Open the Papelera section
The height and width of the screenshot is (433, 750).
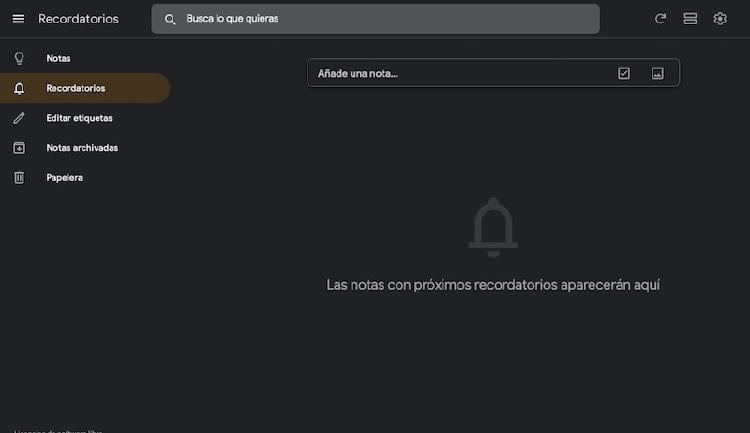click(64, 177)
